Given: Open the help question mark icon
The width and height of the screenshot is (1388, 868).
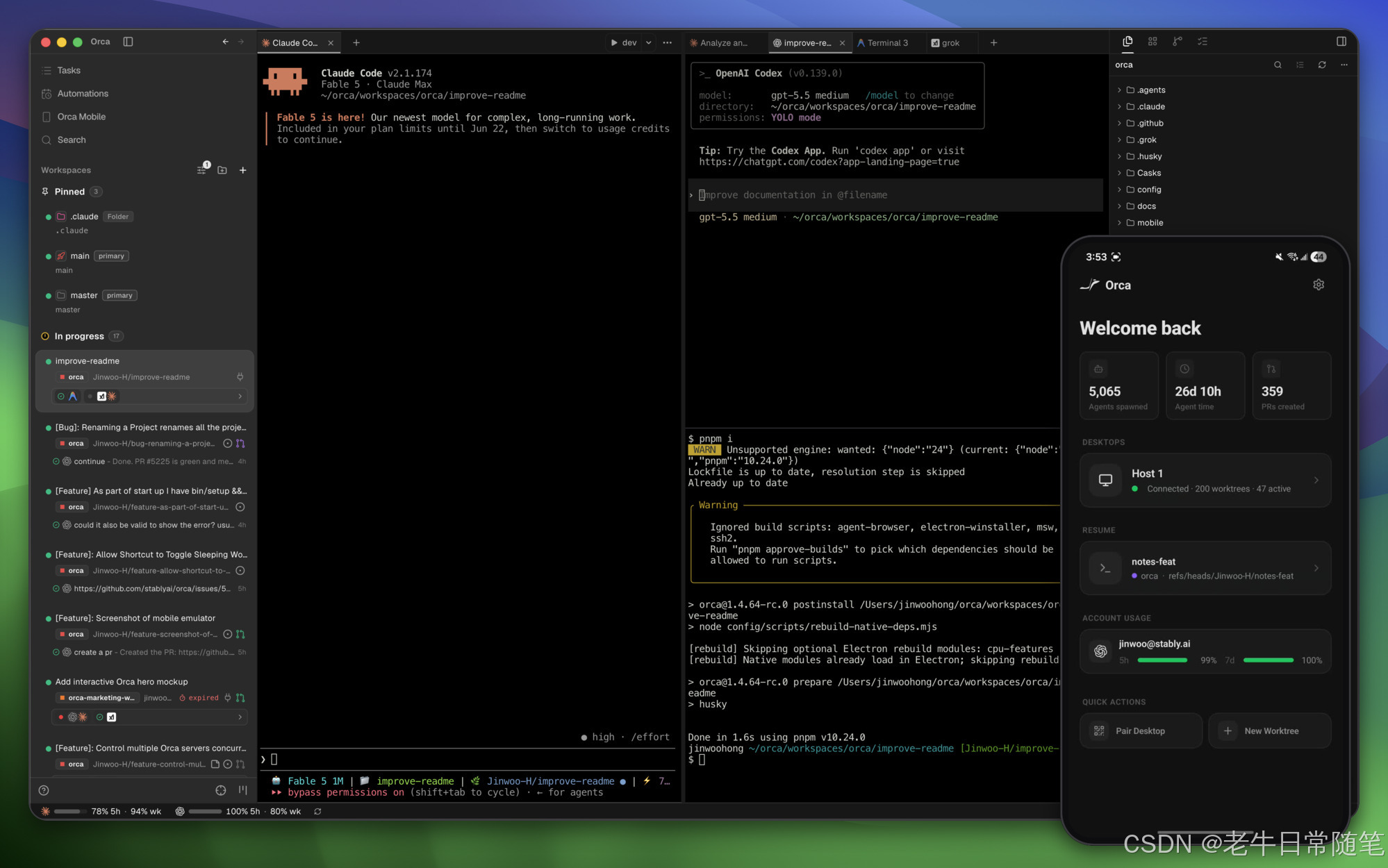Looking at the screenshot, I should [x=44, y=790].
